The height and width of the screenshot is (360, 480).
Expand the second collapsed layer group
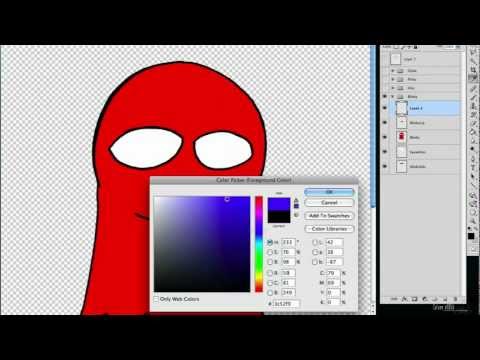[393, 79]
